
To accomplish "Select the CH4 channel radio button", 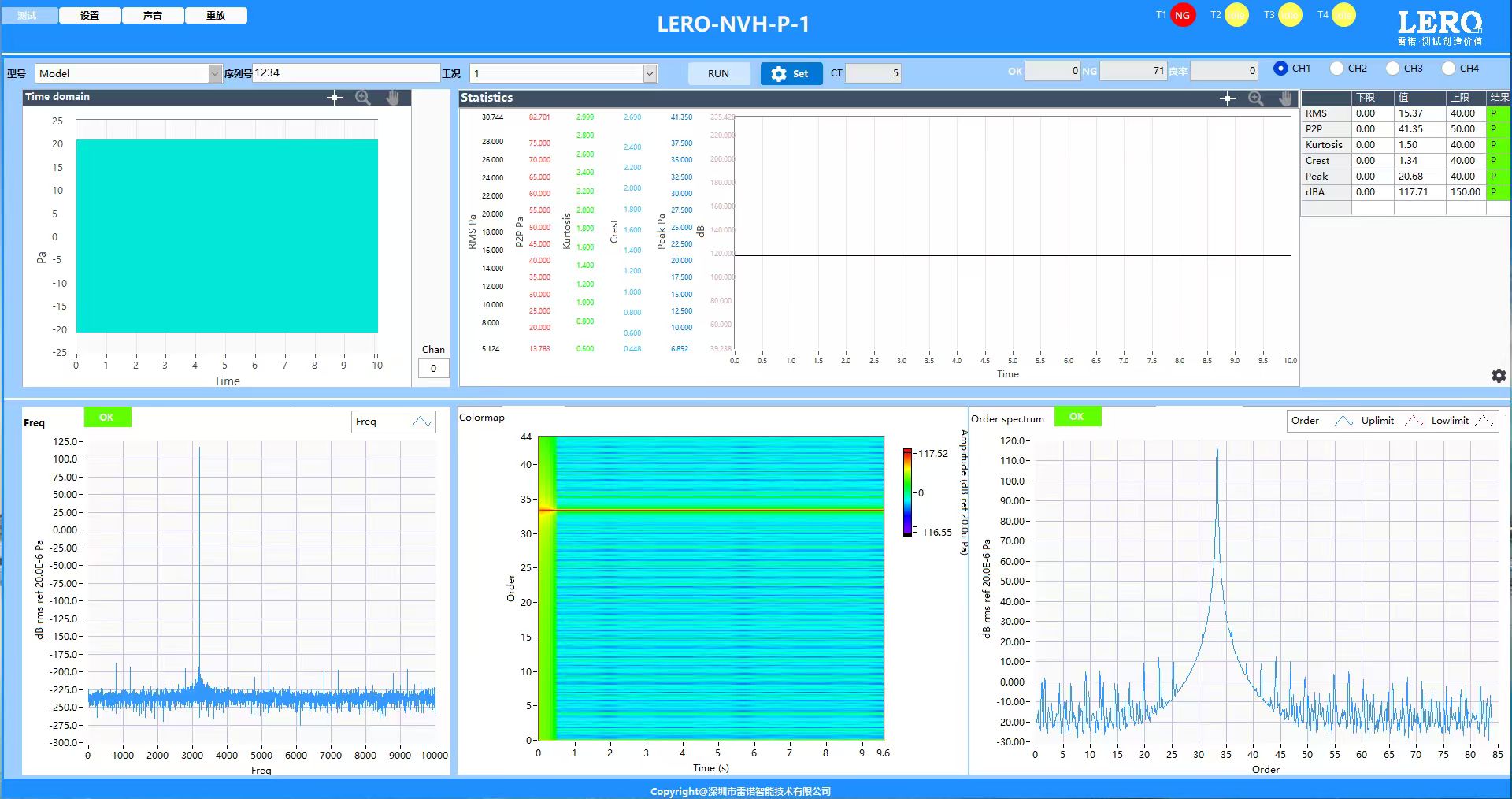I will click(x=1448, y=69).
